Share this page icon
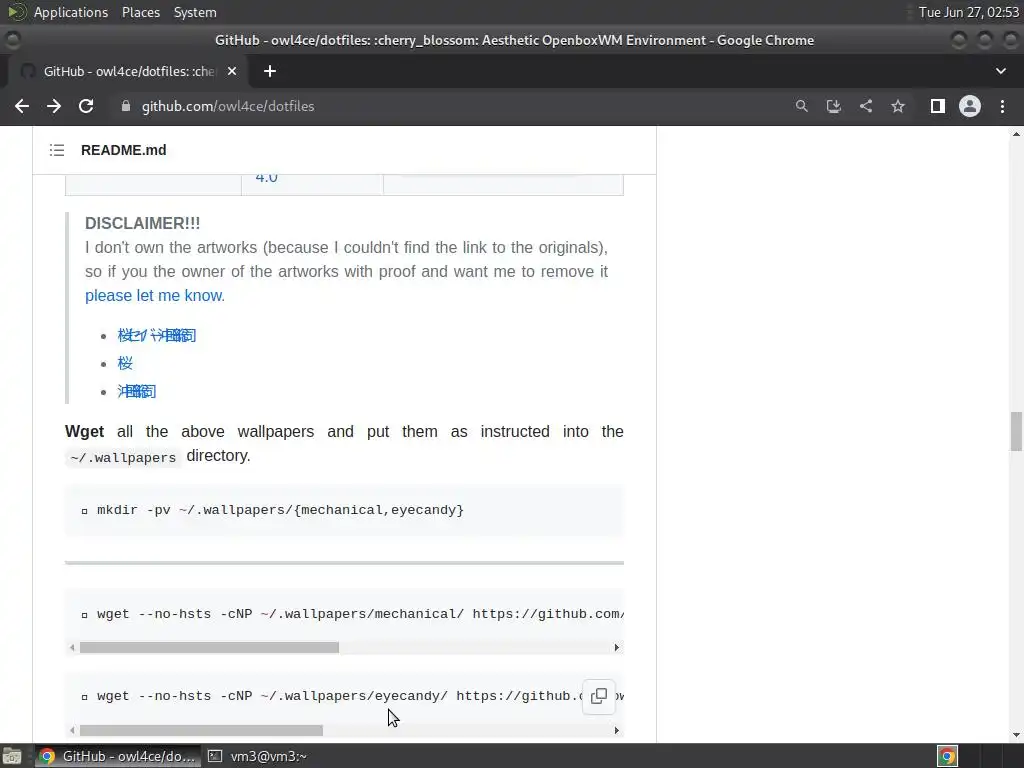The width and height of the screenshot is (1024, 768). [866, 106]
